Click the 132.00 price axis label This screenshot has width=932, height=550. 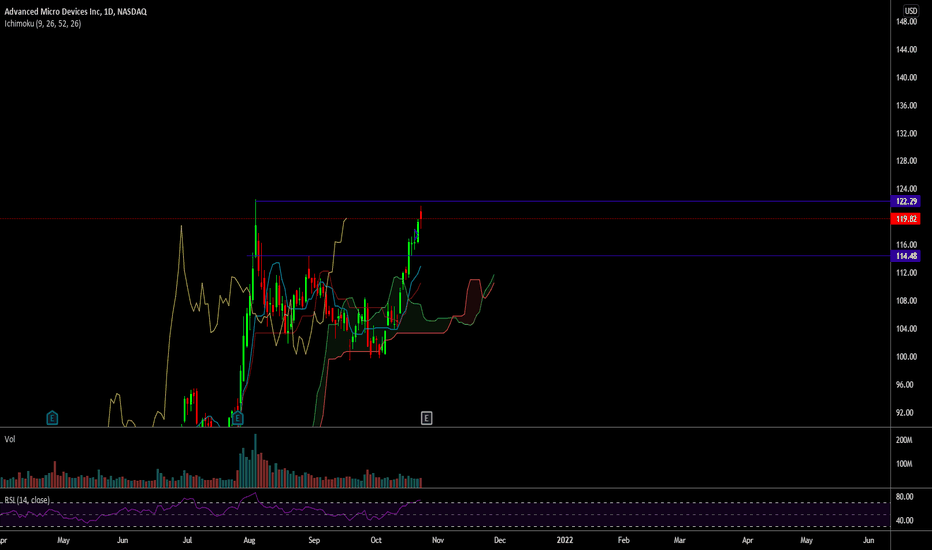coord(906,133)
